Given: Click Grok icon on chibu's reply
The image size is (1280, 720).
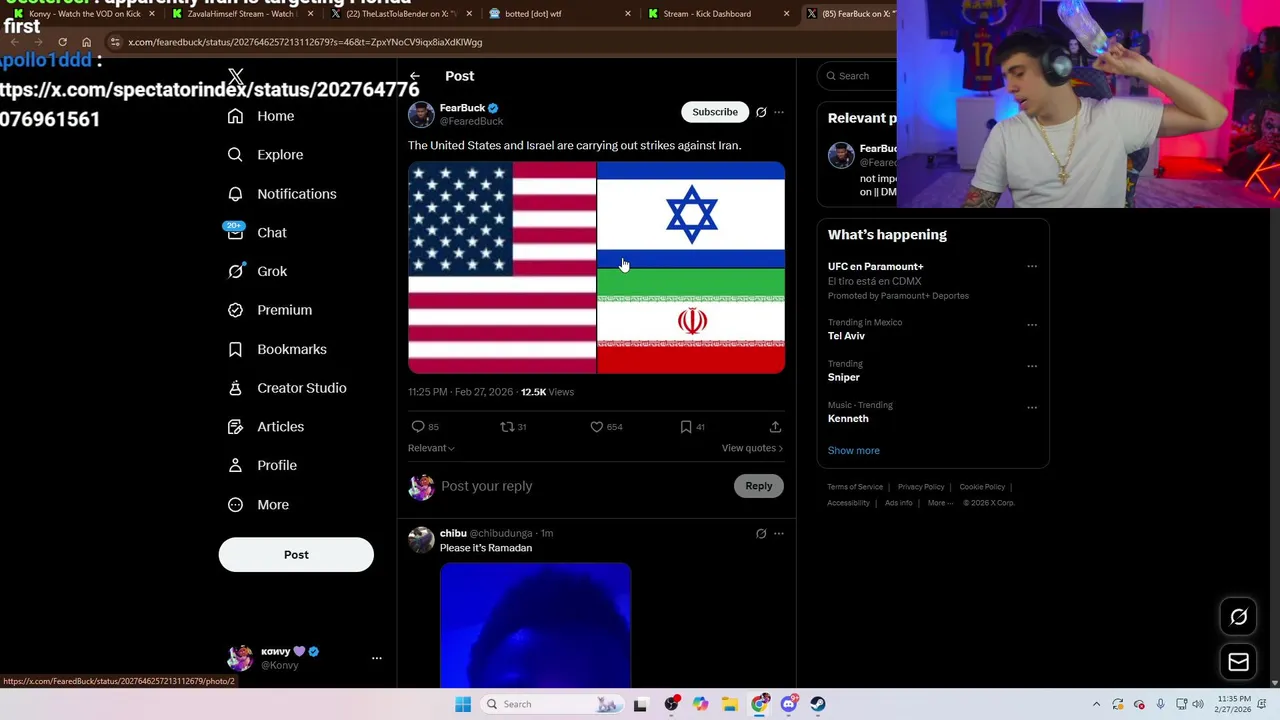Looking at the screenshot, I should [x=761, y=534].
